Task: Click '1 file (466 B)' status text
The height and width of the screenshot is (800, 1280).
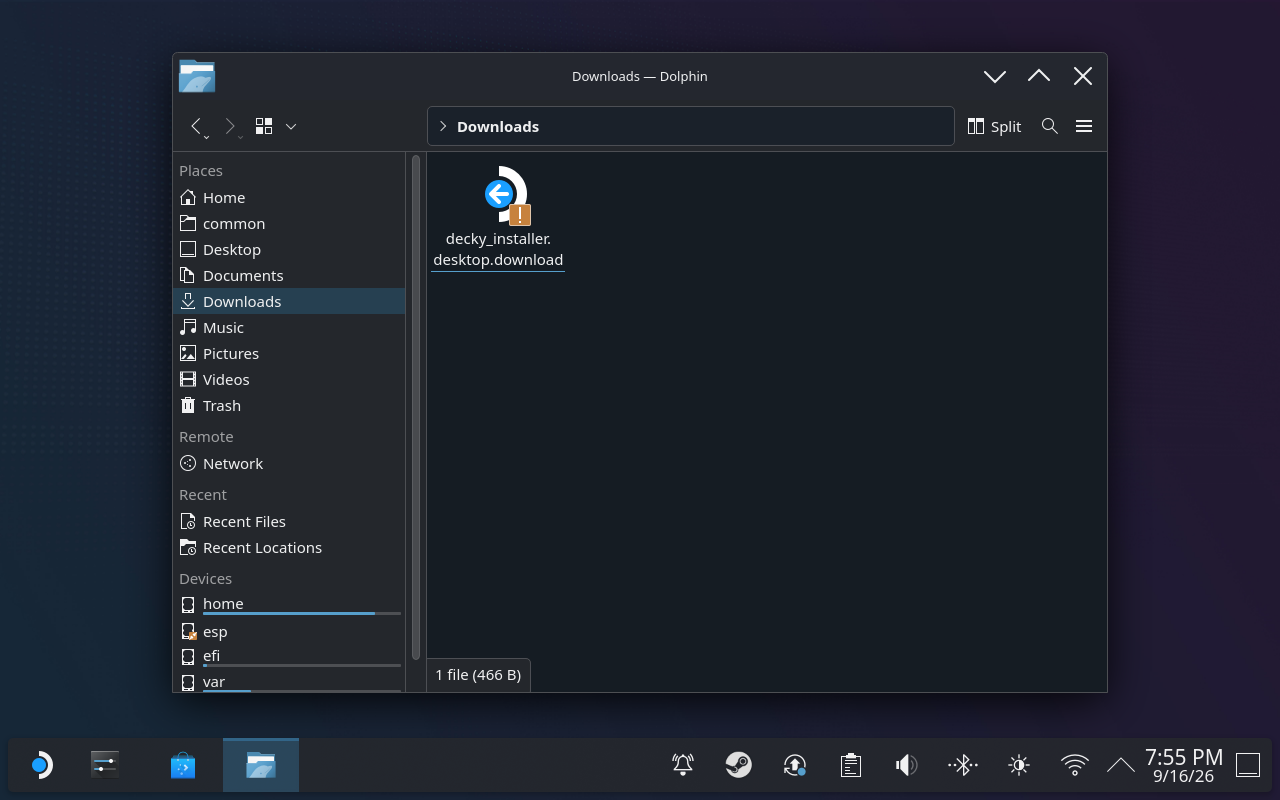Action: click(478, 675)
